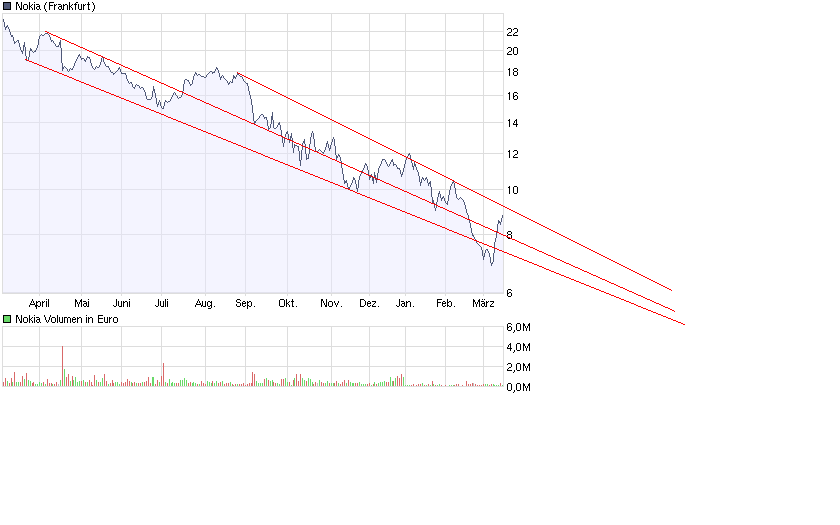840x525 pixels.
Task: Click the tallest red volume spike in April
Action: point(62,366)
